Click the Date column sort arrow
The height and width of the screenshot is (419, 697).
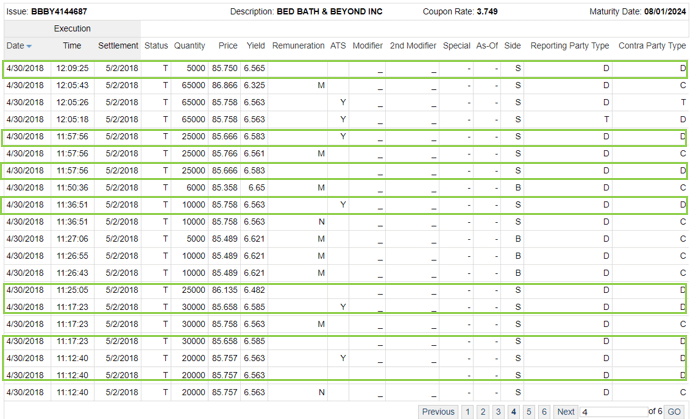pyautogui.click(x=29, y=47)
